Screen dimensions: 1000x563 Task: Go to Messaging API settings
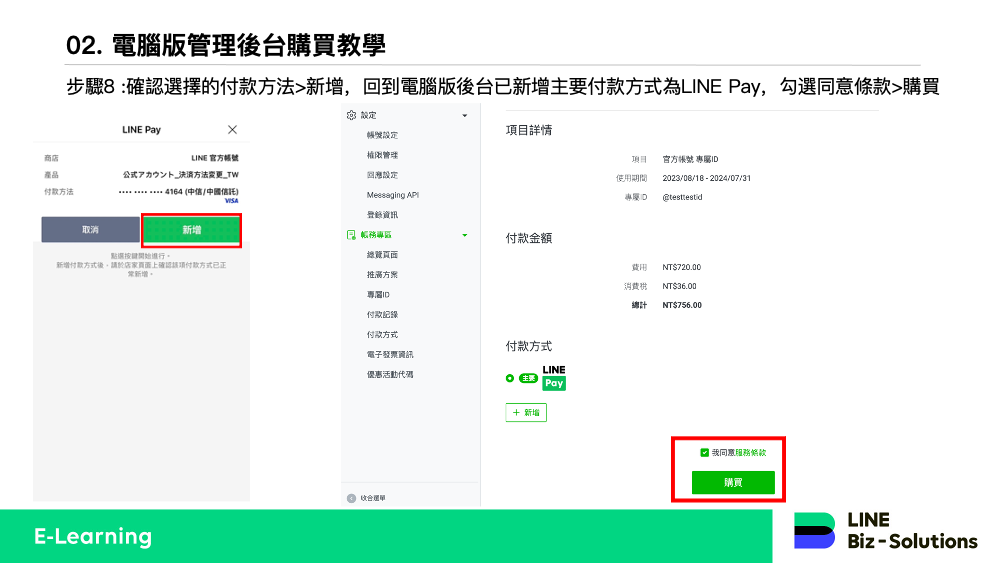(x=392, y=195)
